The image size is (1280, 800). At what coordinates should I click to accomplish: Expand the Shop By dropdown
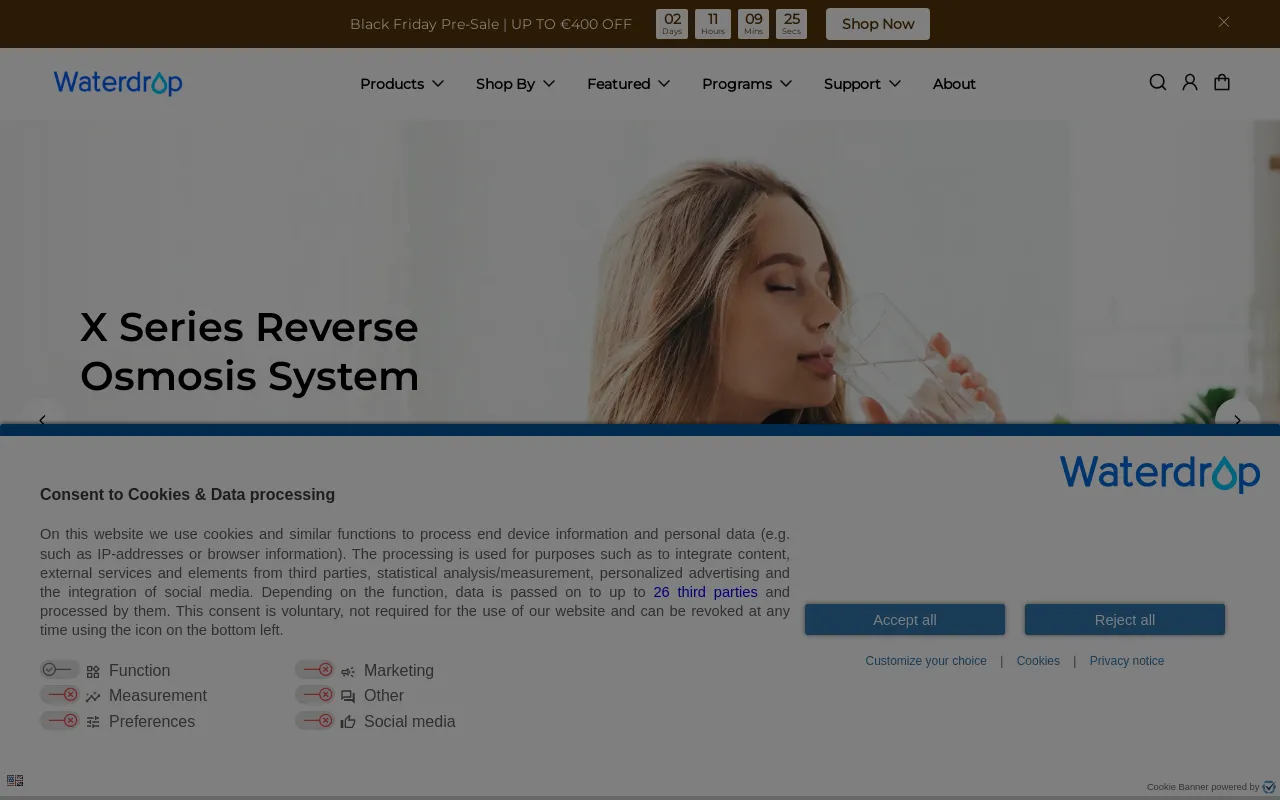point(515,84)
